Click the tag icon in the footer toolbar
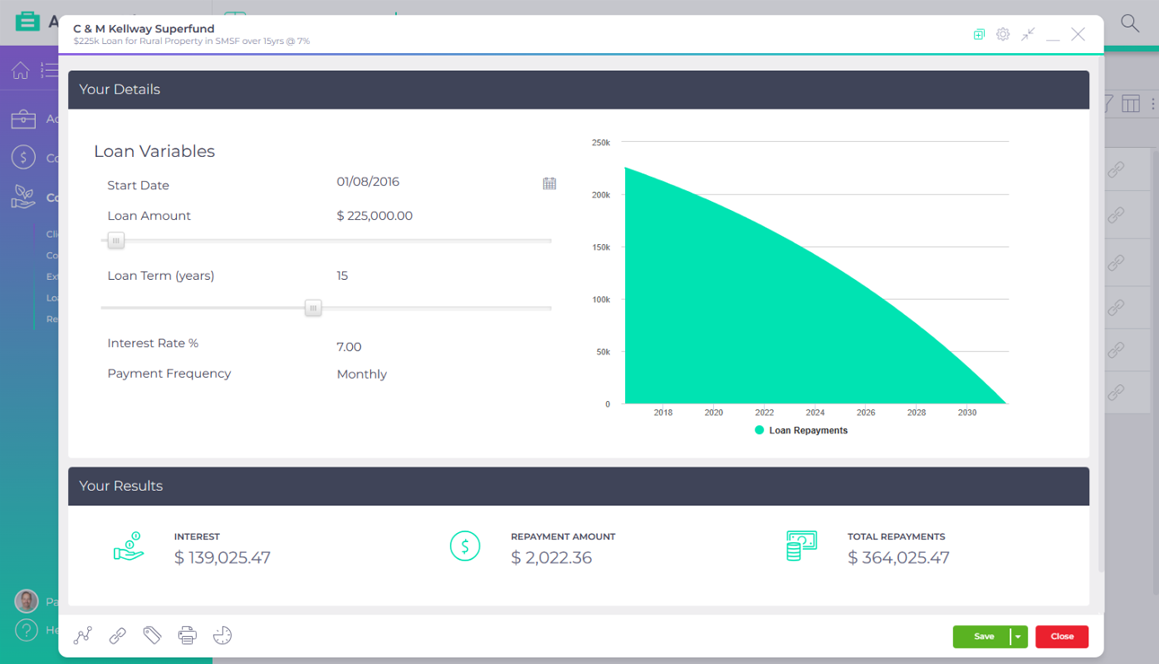 coord(152,635)
